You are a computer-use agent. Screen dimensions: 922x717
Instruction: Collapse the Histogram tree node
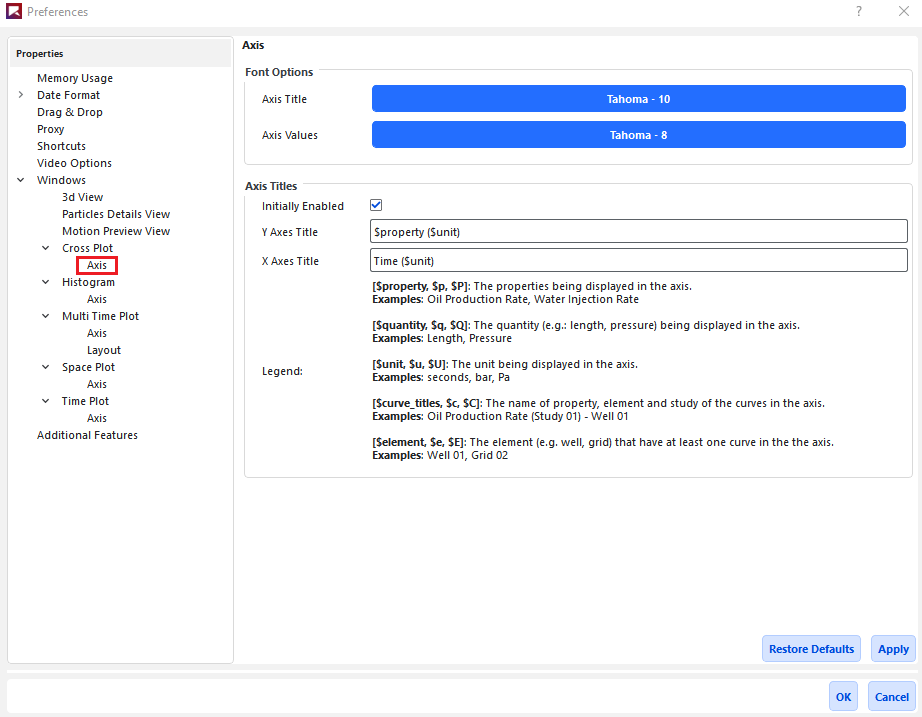pyautogui.click(x=46, y=282)
